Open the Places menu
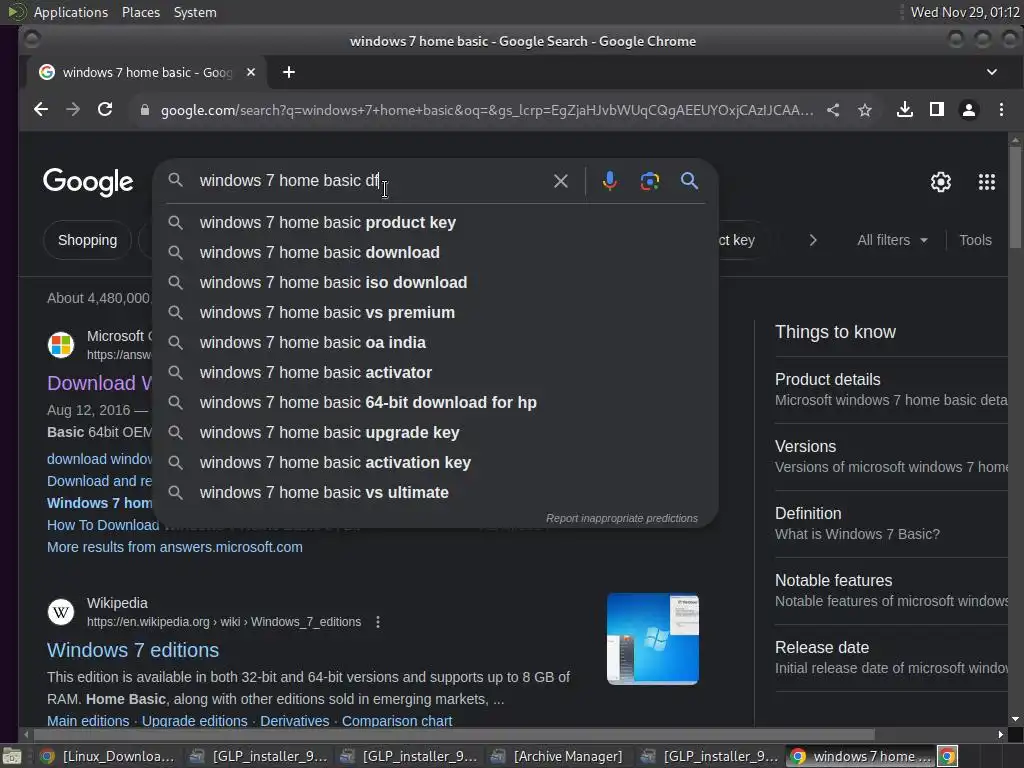Viewport: 1024px width, 768px height. 140,12
